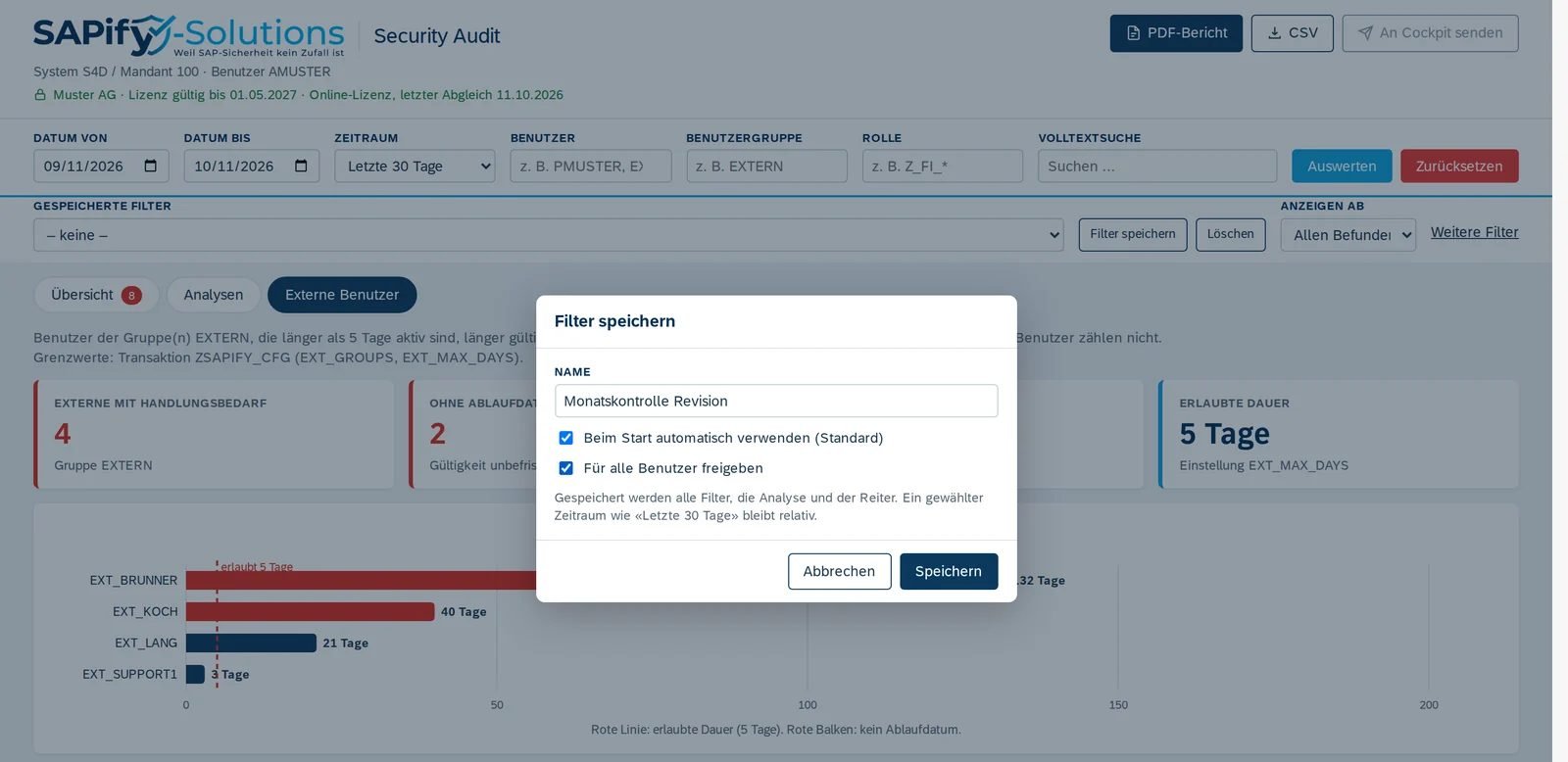Click the SAPify-Solutions logo
This screenshot has height=762, width=1568.
pos(189,35)
